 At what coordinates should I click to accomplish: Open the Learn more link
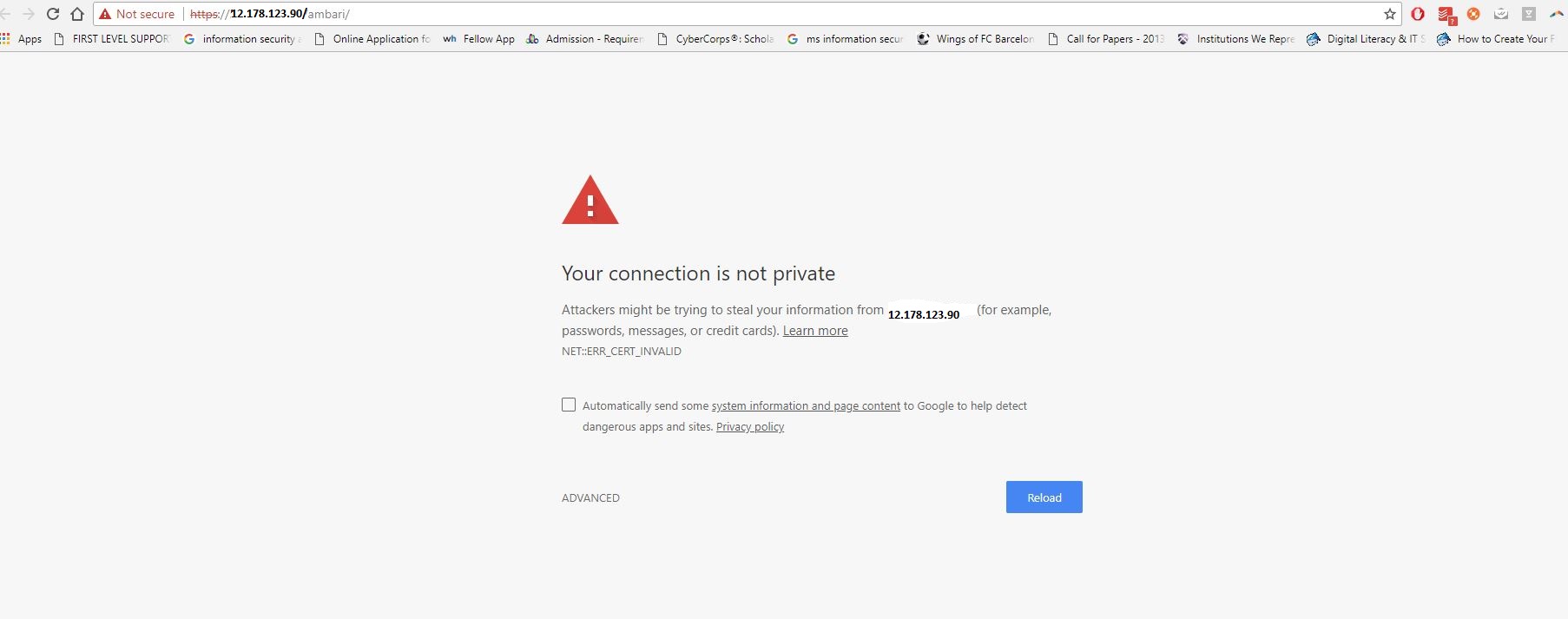(x=814, y=330)
